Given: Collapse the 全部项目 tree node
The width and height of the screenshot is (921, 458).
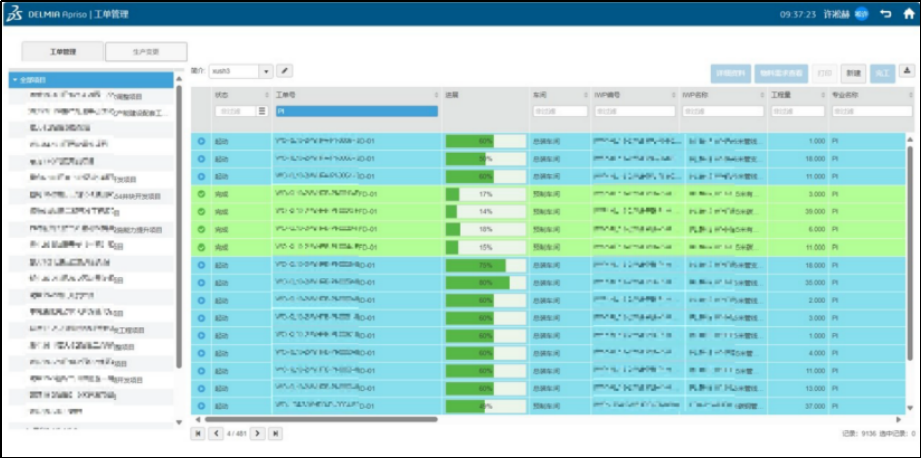Looking at the screenshot, I should 14,79.
